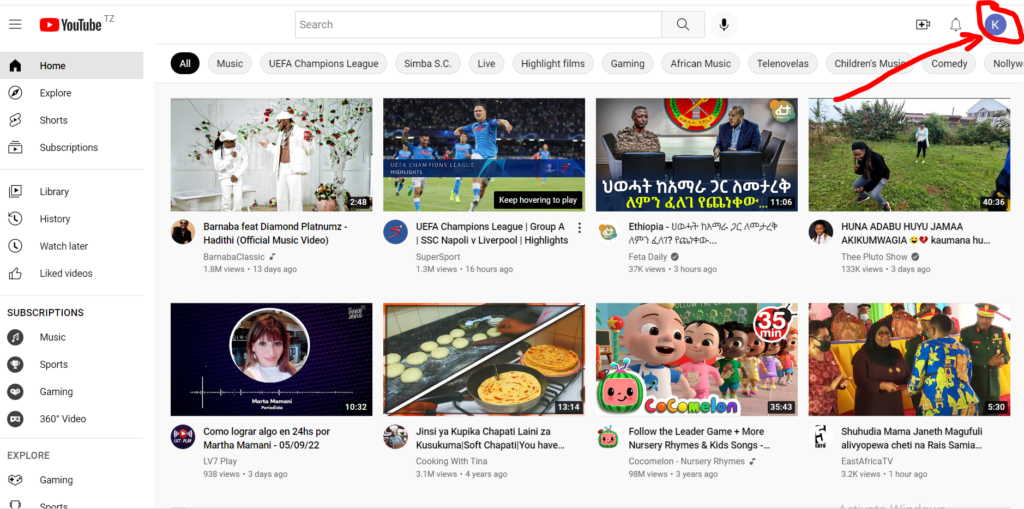Click the Explore compass icon

[15, 93]
